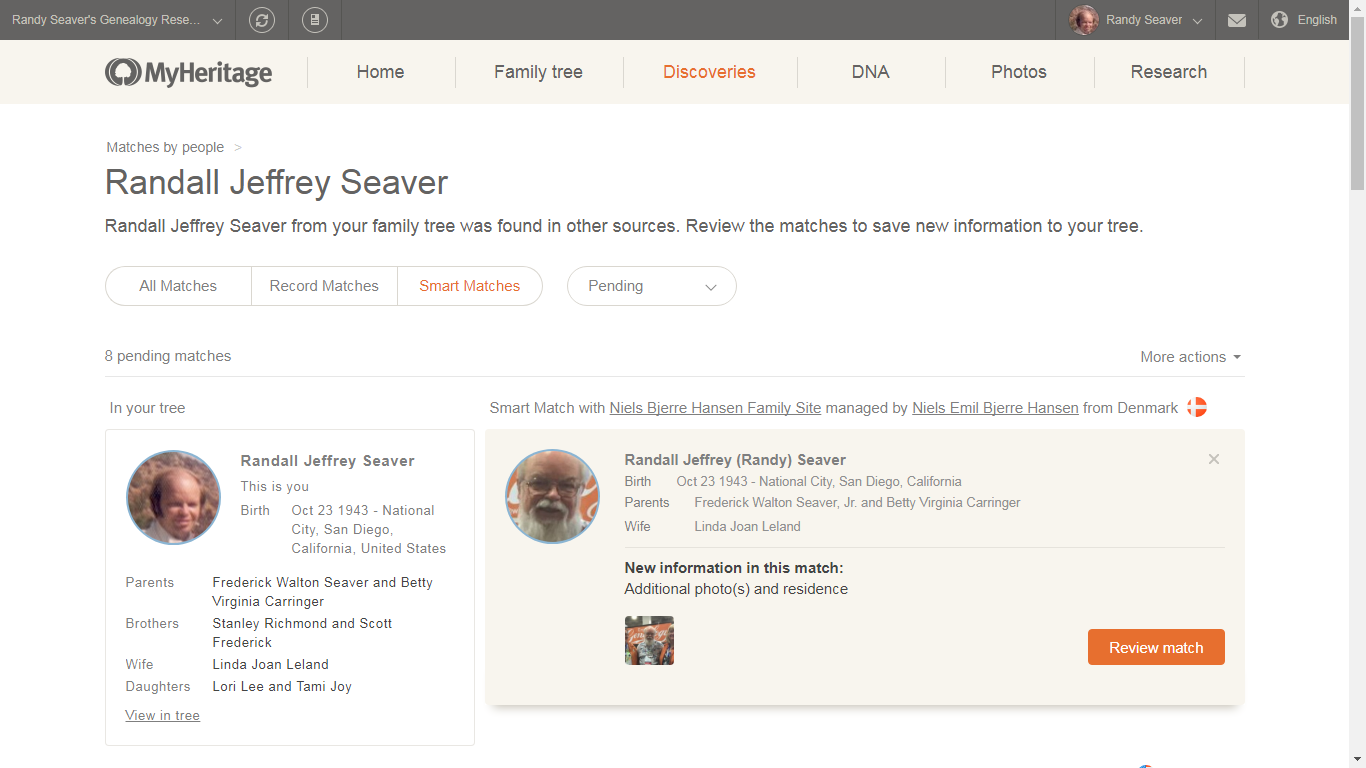Open the Research menu
The height and width of the screenshot is (768, 1366).
(x=1169, y=72)
